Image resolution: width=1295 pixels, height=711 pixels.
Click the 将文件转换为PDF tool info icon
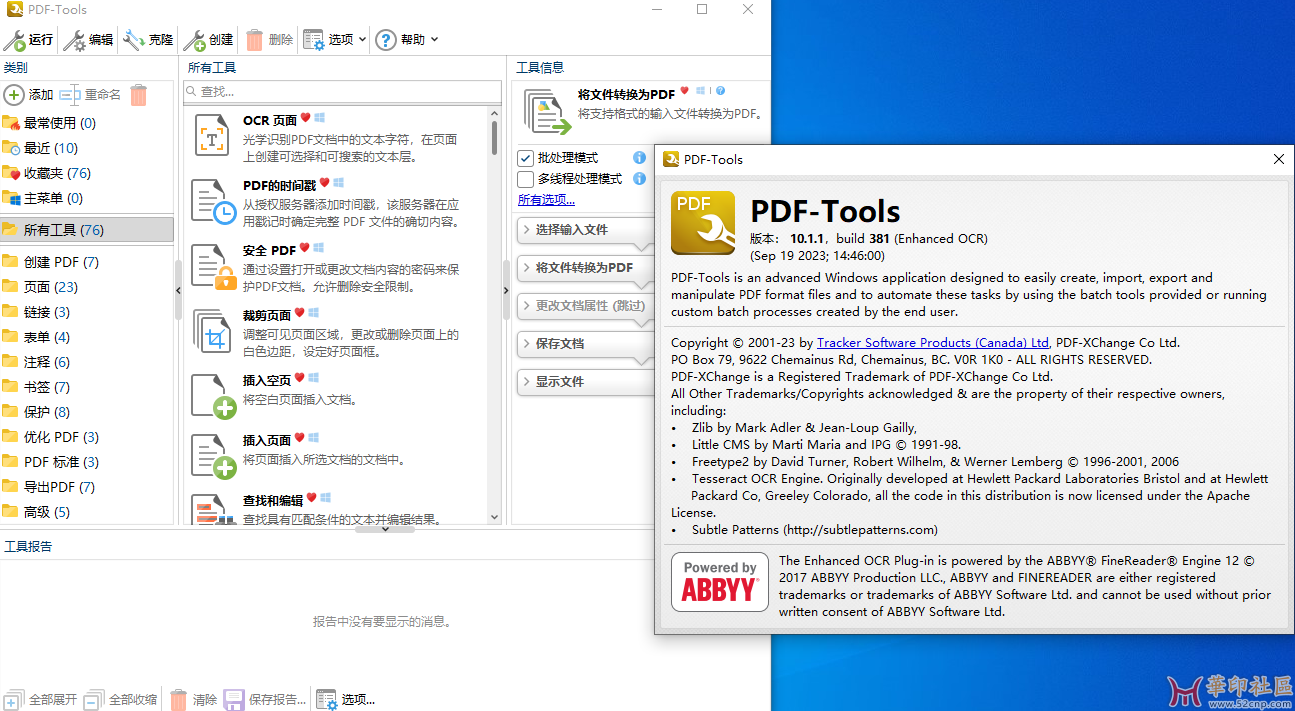721,91
